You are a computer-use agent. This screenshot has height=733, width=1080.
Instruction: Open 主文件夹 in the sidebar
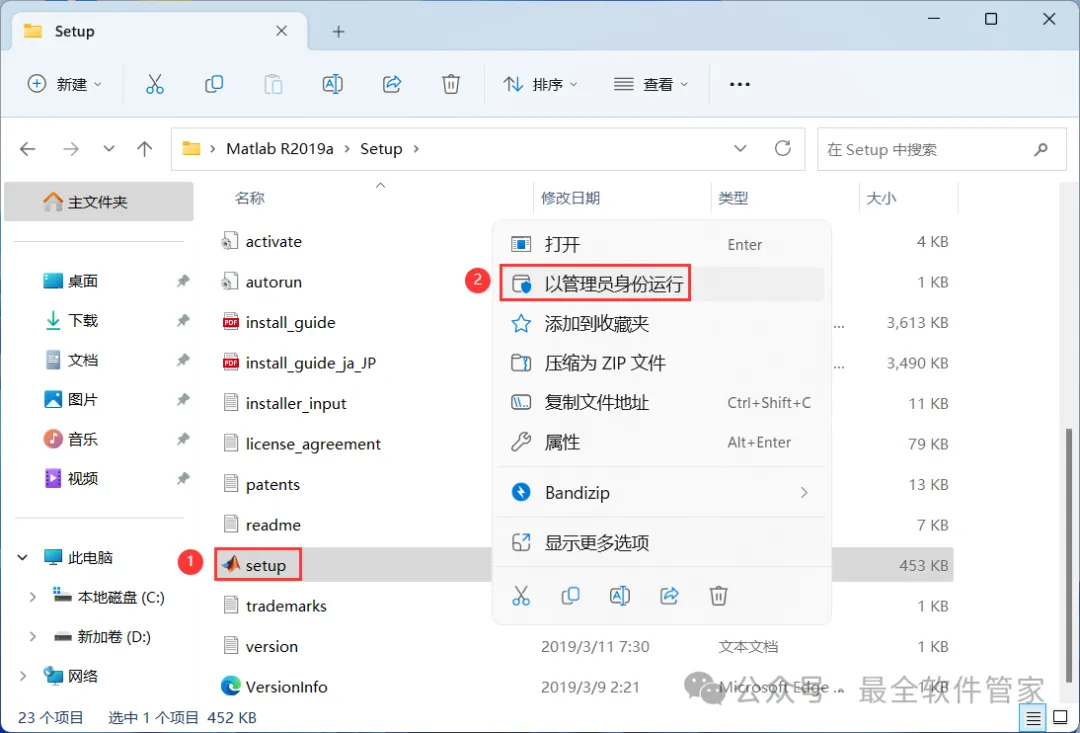click(x=98, y=202)
